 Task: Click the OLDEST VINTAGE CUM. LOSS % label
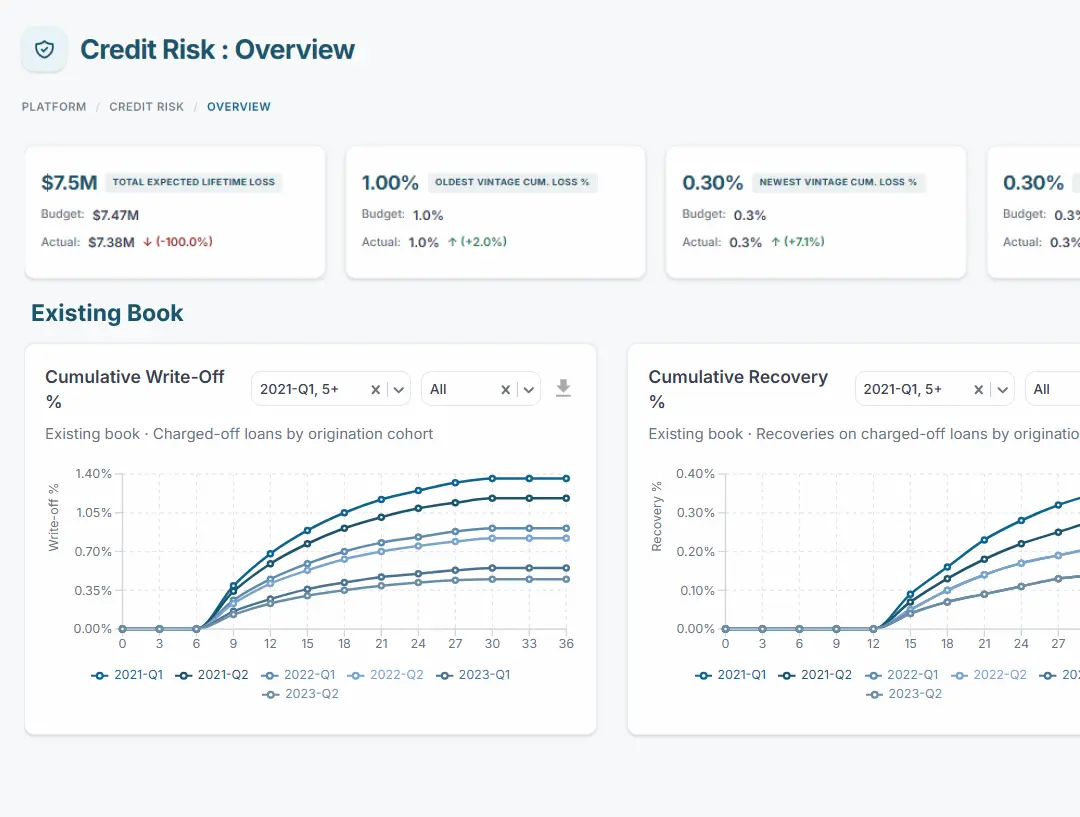[512, 183]
